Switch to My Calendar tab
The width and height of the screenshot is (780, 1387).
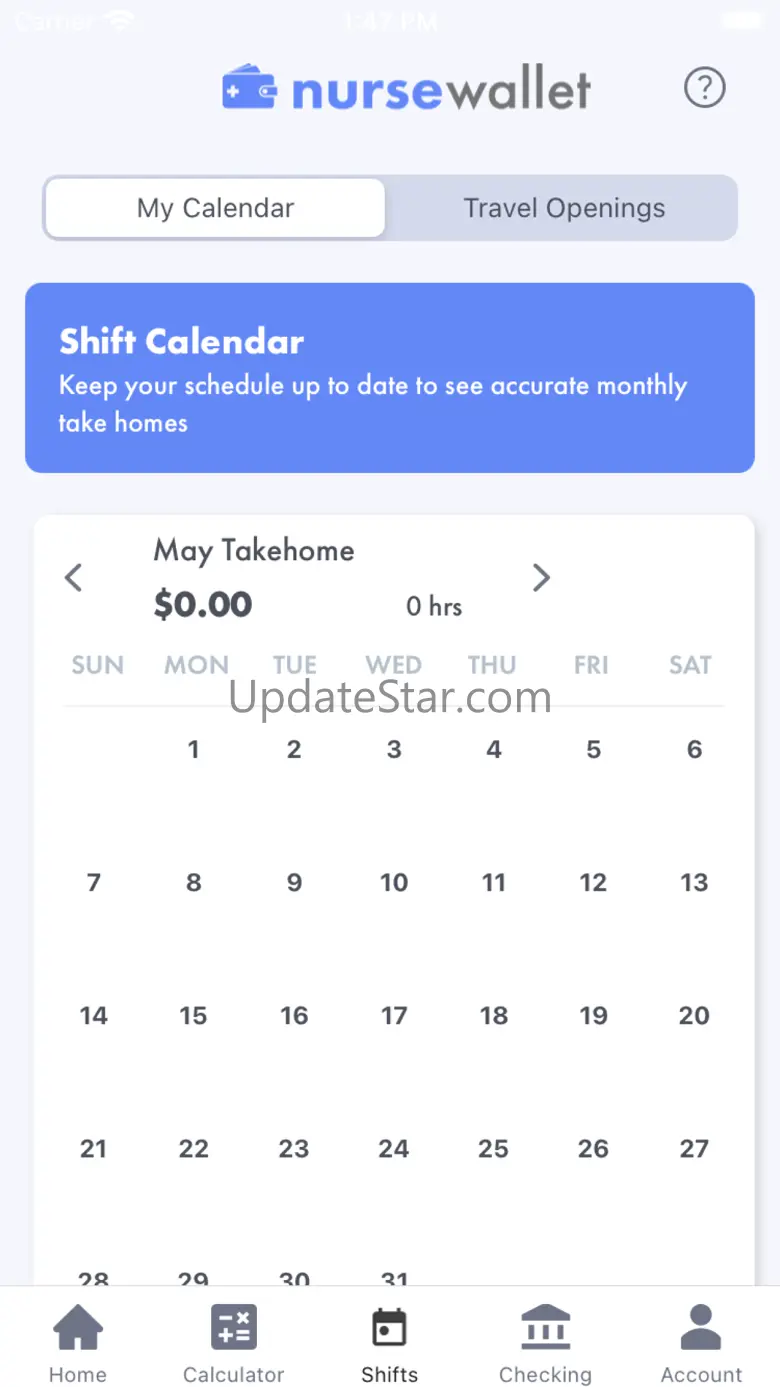215,208
